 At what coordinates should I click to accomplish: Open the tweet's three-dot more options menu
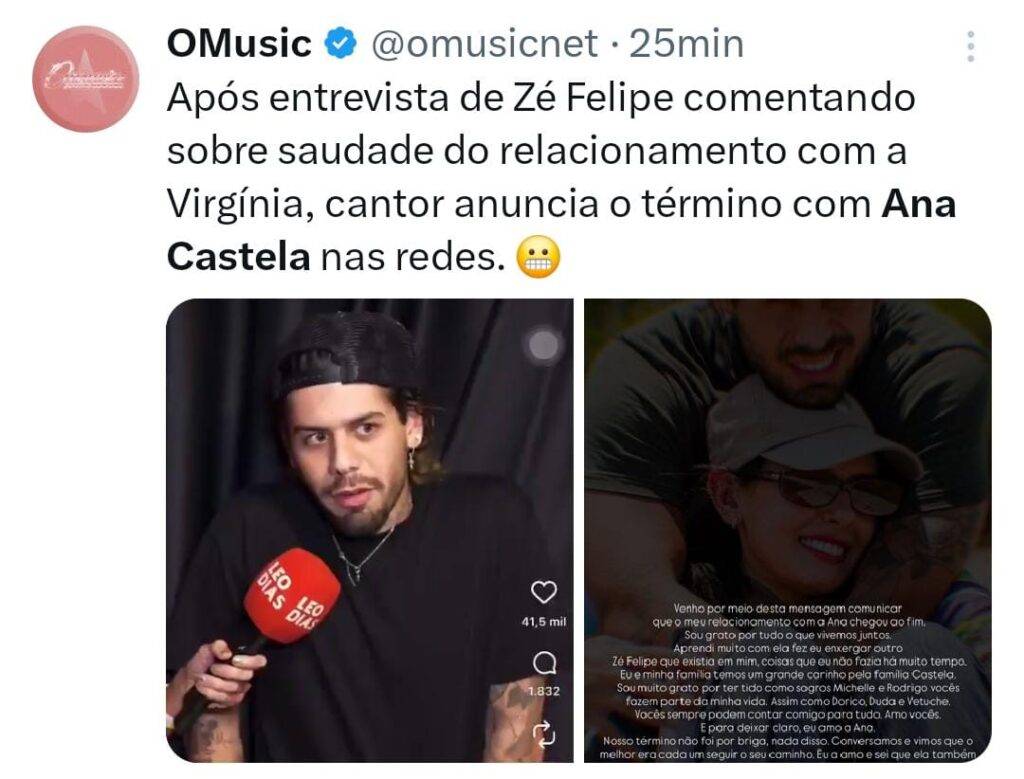coord(970,46)
